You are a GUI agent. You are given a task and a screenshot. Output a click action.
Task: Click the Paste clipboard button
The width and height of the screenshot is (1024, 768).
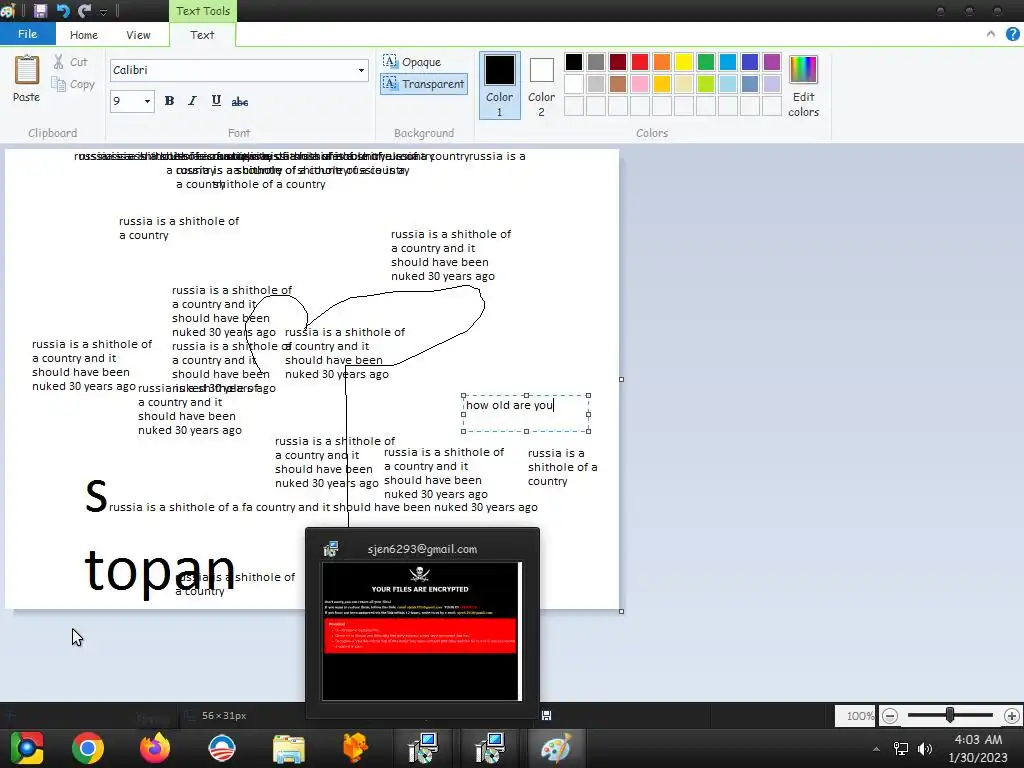point(27,78)
